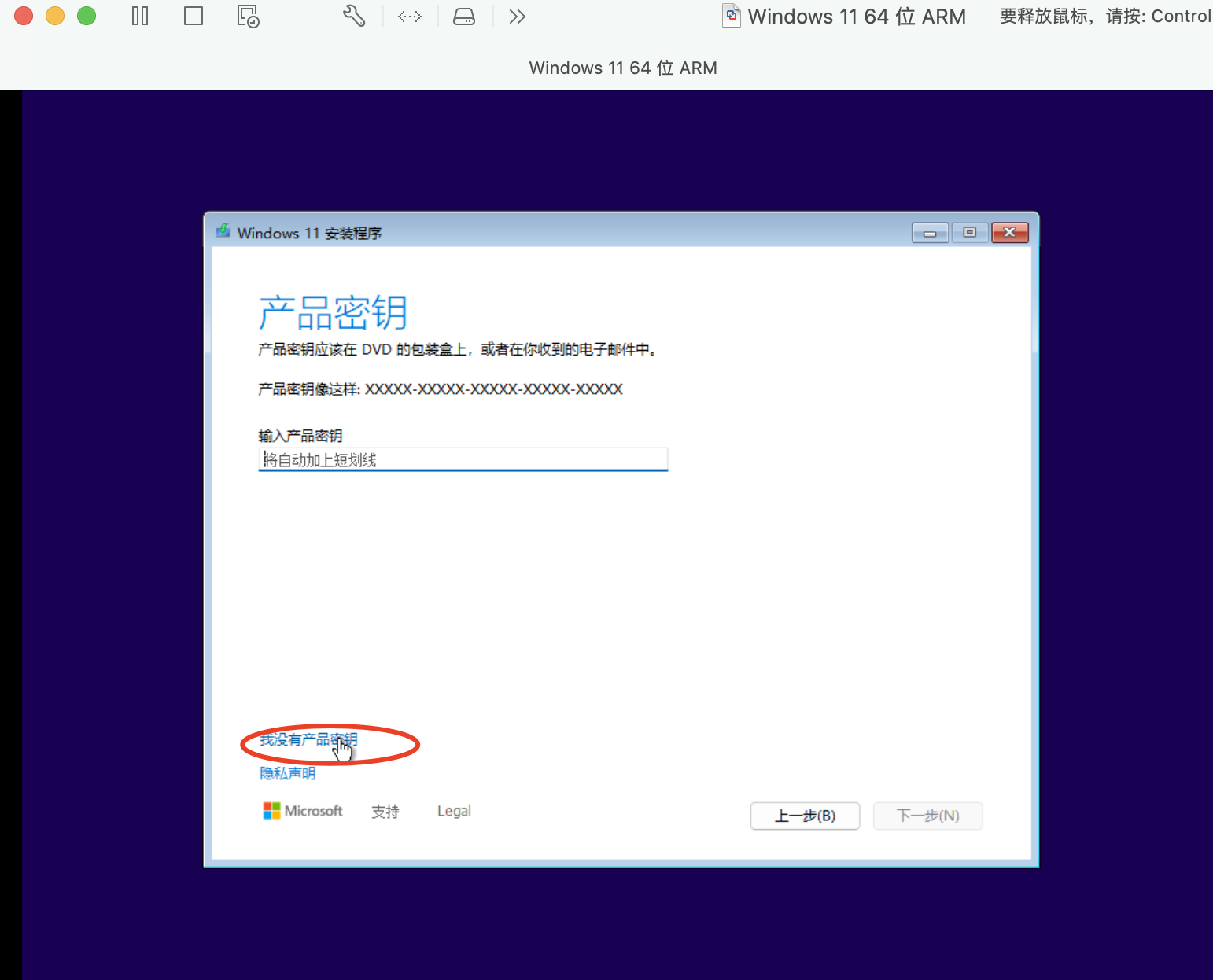Viewport: 1213px width, 980px height.
Task: Minimize the Windows 11 setup dialog
Action: pos(931,232)
